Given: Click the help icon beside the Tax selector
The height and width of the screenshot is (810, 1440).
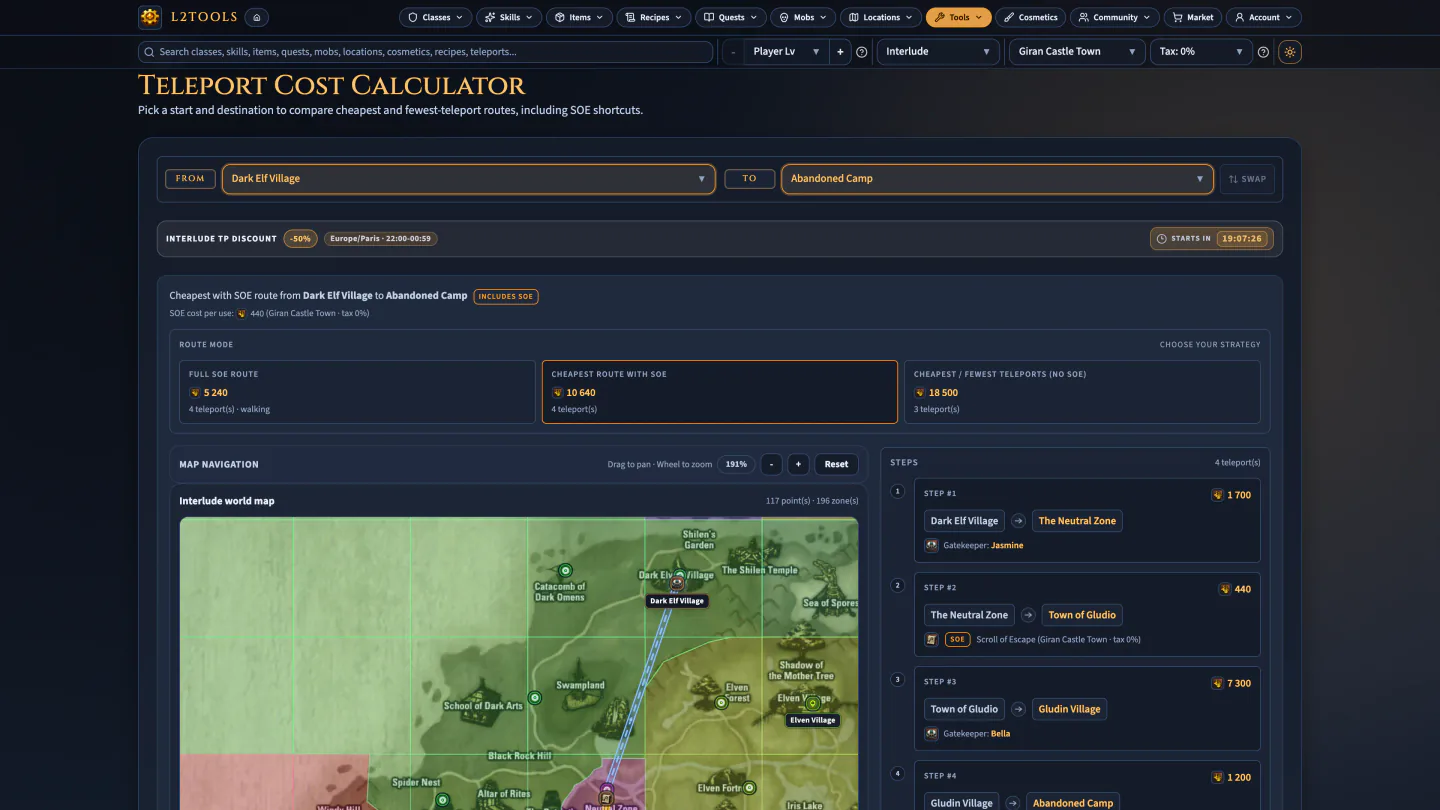Looking at the screenshot, I should (1264, 52).
